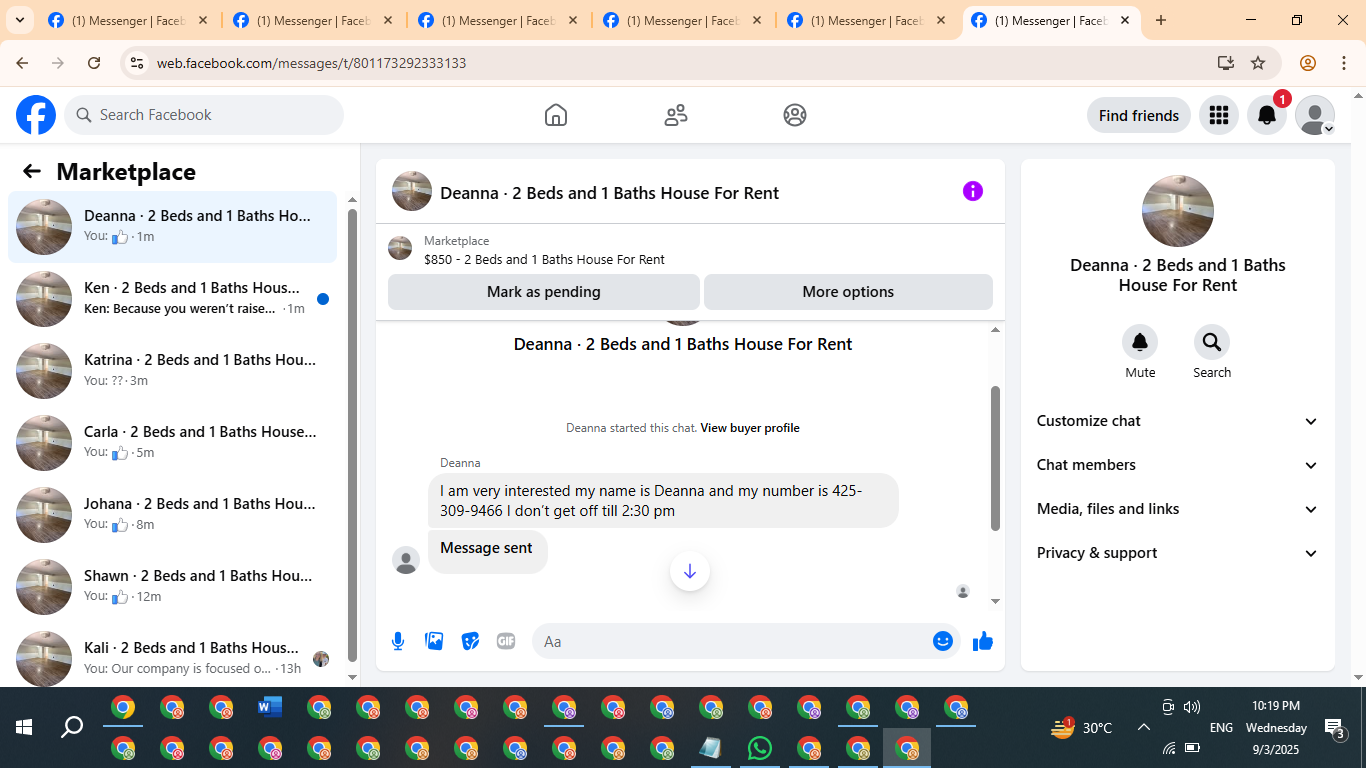The height and width of the screenshot is (768, 1366).
Task: Select Deanna's conversation in the list
Action: (173, 227)
